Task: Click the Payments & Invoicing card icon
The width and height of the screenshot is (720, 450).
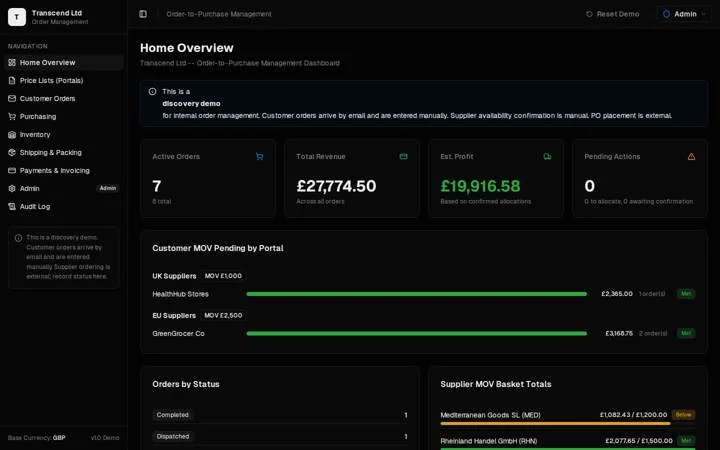Action: click(12, 170)
